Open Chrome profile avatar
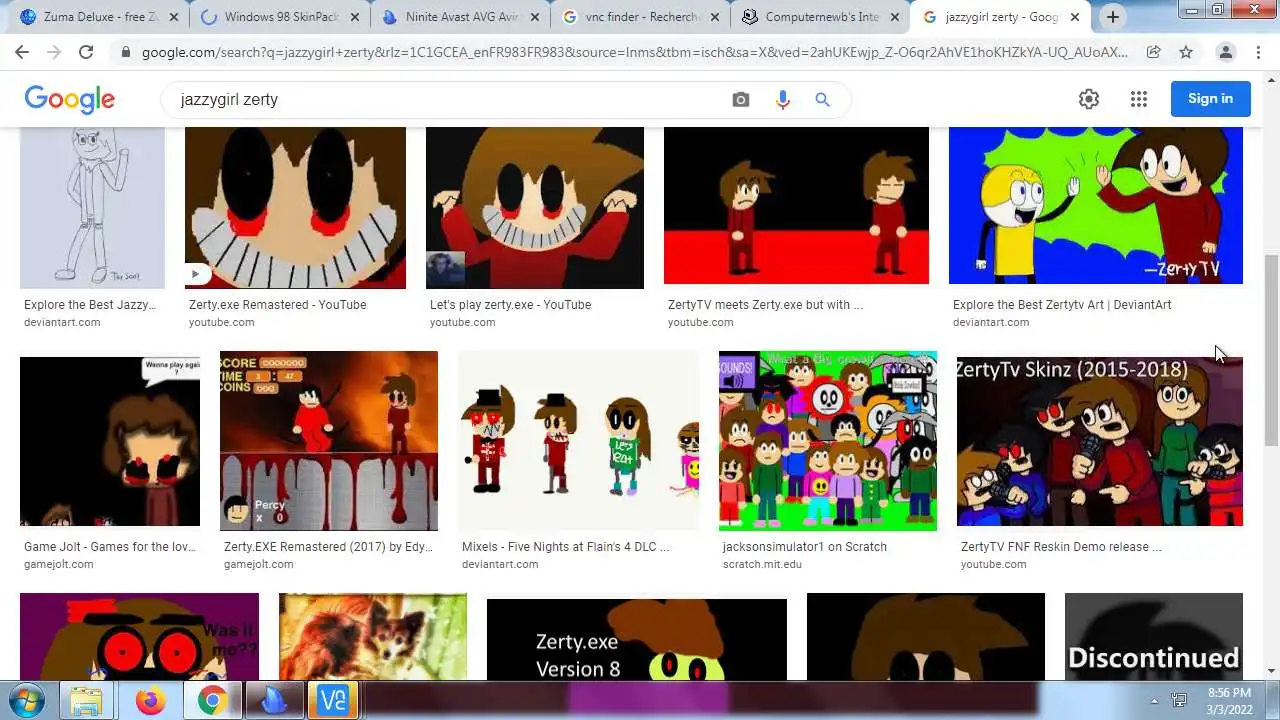1280x720 pixels. click(x=1226, y=53)
